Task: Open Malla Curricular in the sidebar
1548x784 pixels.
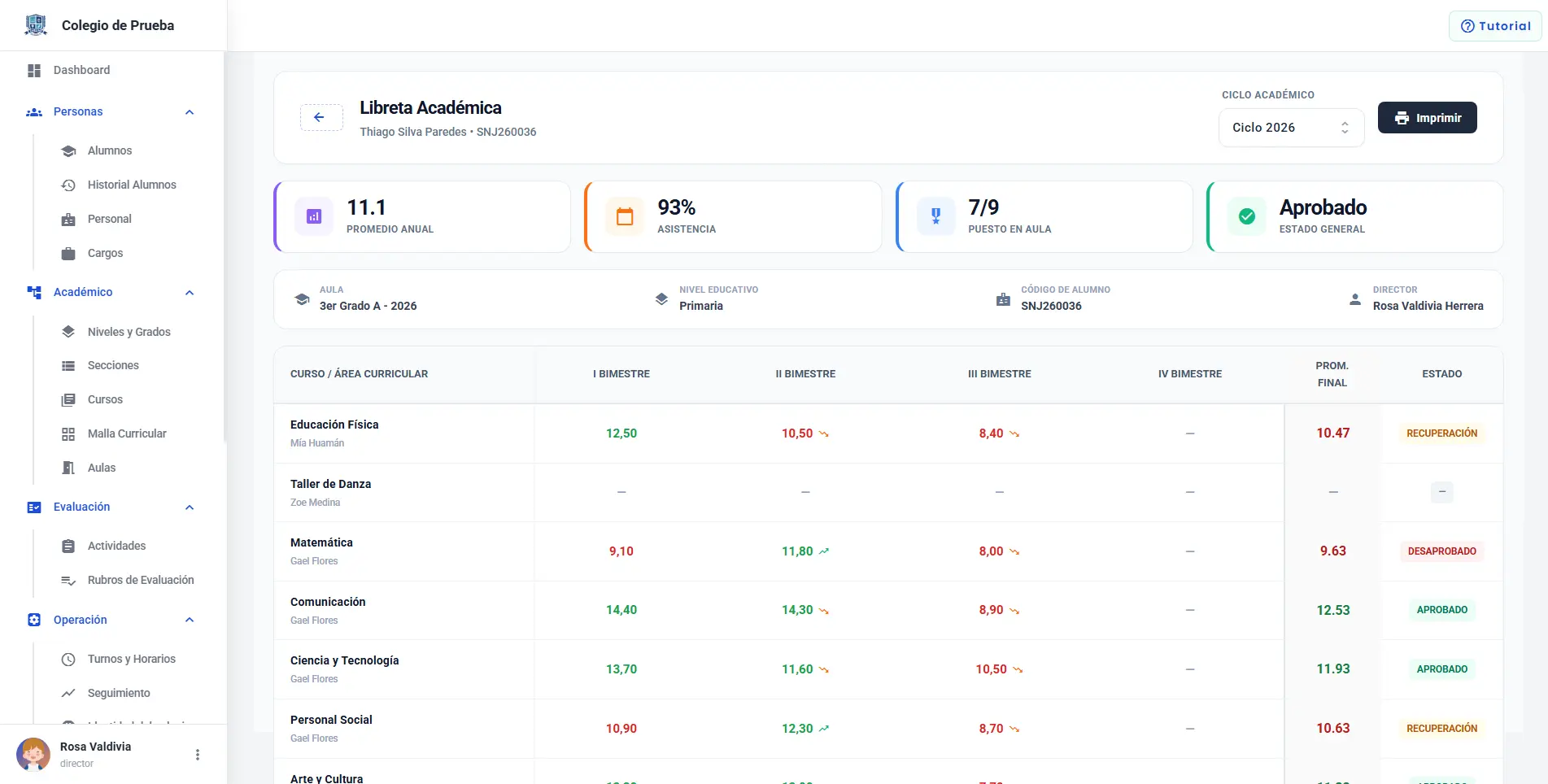Action: click(127, 434)
